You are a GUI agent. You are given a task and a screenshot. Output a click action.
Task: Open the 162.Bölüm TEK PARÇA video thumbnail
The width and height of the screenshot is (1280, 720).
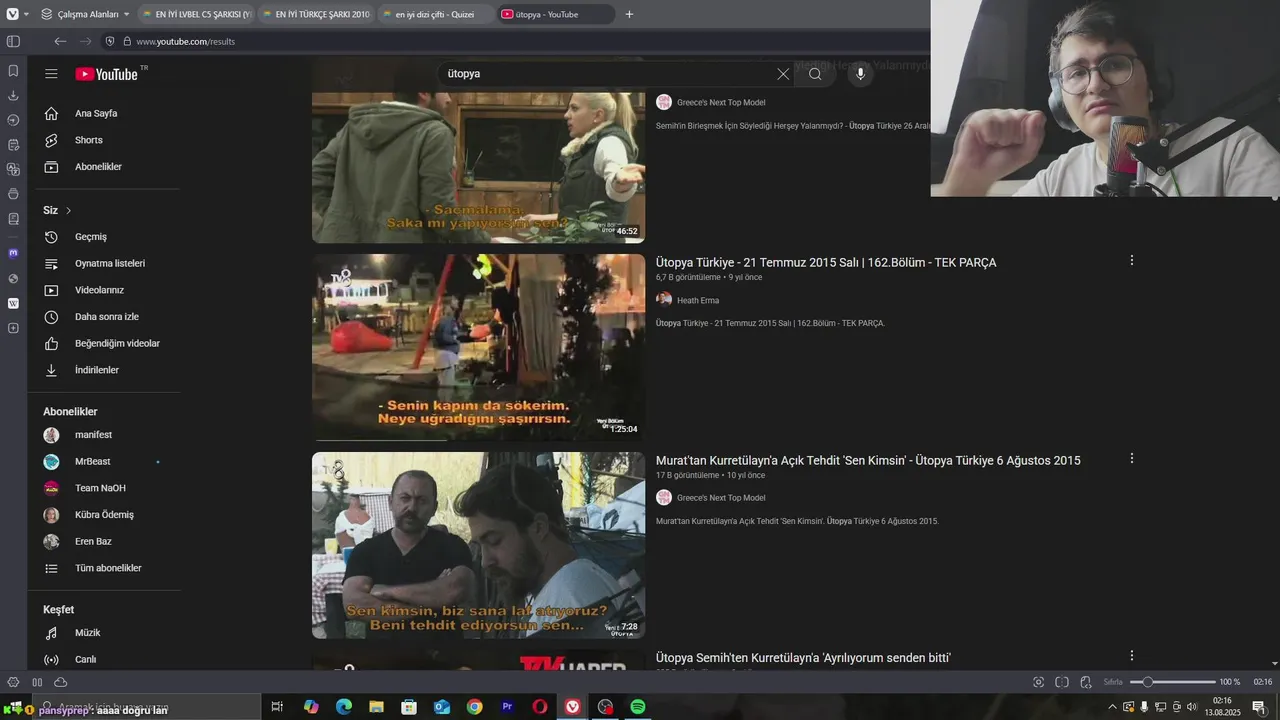(x=478, y=347)
